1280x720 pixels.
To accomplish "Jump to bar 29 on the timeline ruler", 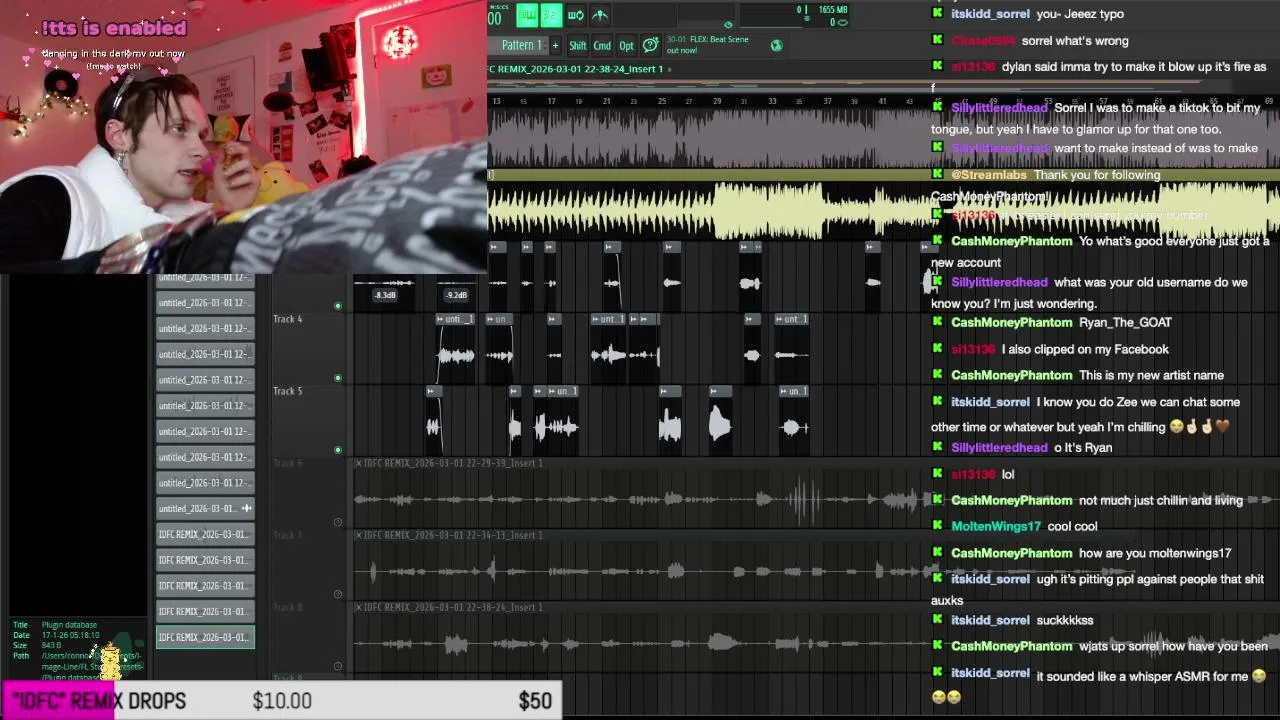I will [x=716, y=101].
